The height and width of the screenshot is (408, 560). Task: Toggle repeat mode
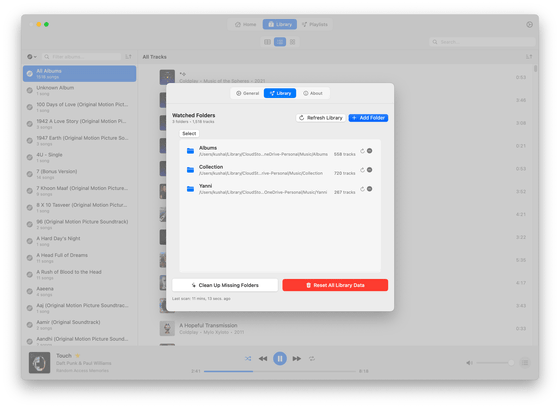click(x=312, y=358)
